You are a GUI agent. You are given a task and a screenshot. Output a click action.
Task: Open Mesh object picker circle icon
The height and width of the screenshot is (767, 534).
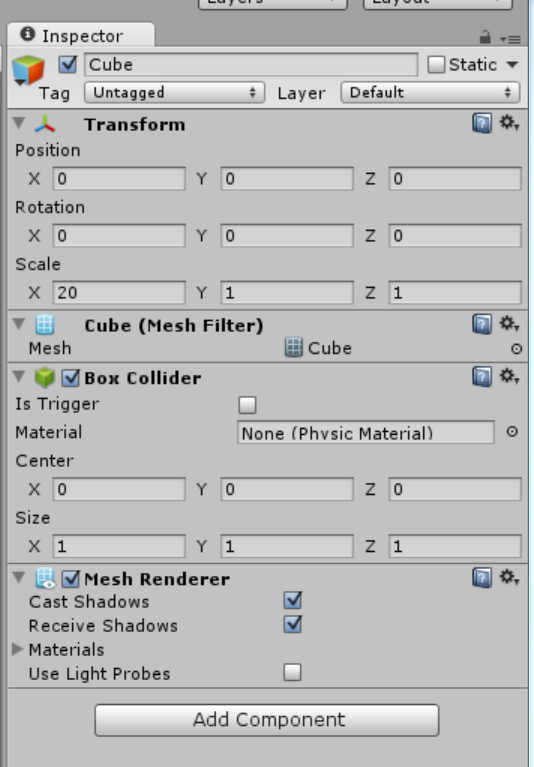(x=516, y=349)
